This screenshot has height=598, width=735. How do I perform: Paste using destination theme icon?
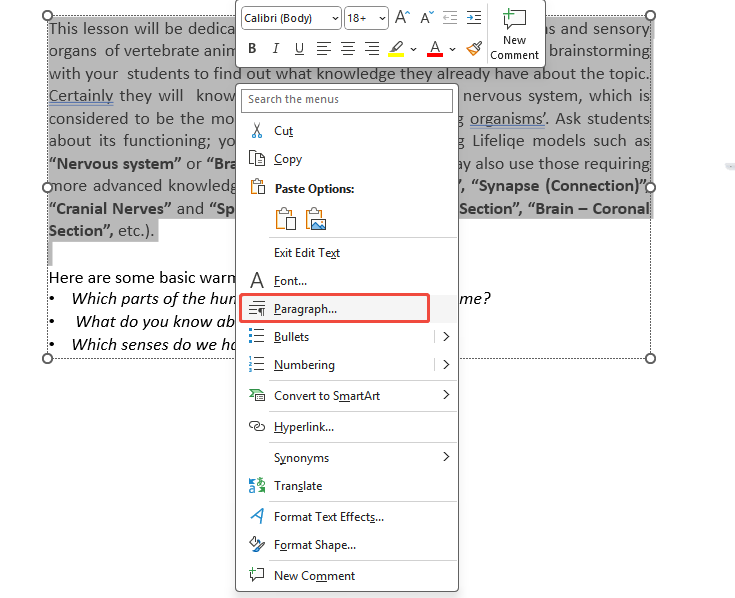(286, 219)
